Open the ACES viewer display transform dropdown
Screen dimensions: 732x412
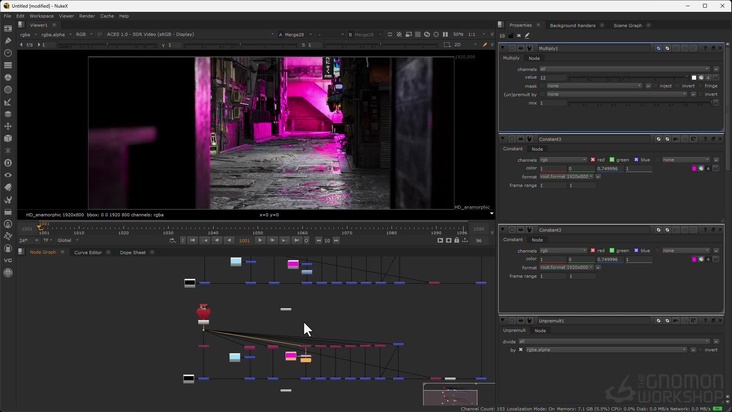coord(190,35)
